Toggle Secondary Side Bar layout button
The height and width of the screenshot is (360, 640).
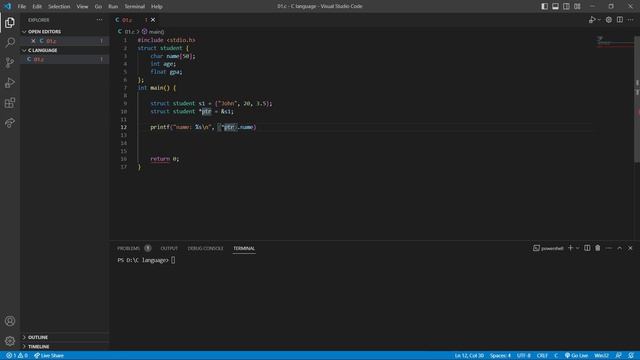point(566,6)
